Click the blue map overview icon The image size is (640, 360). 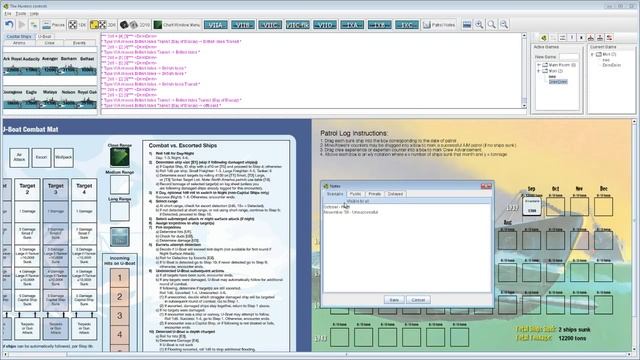coord(467,25)
